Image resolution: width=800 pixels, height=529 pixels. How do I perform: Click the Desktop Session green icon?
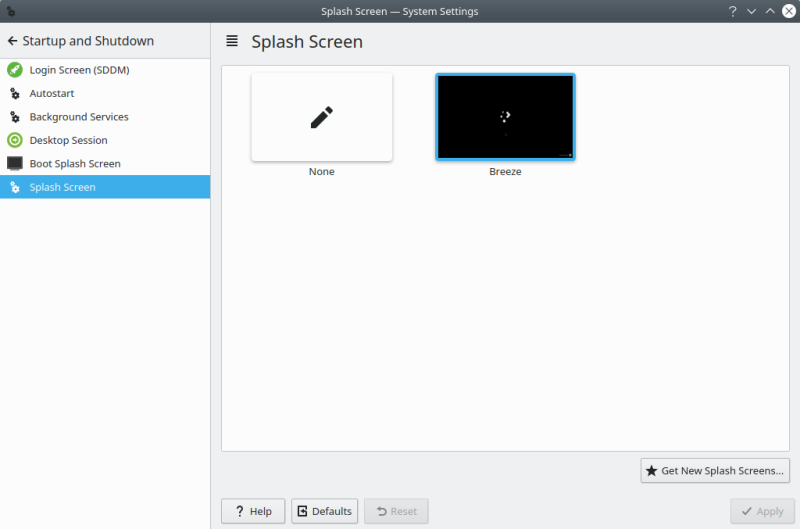(x=14, y=140)
